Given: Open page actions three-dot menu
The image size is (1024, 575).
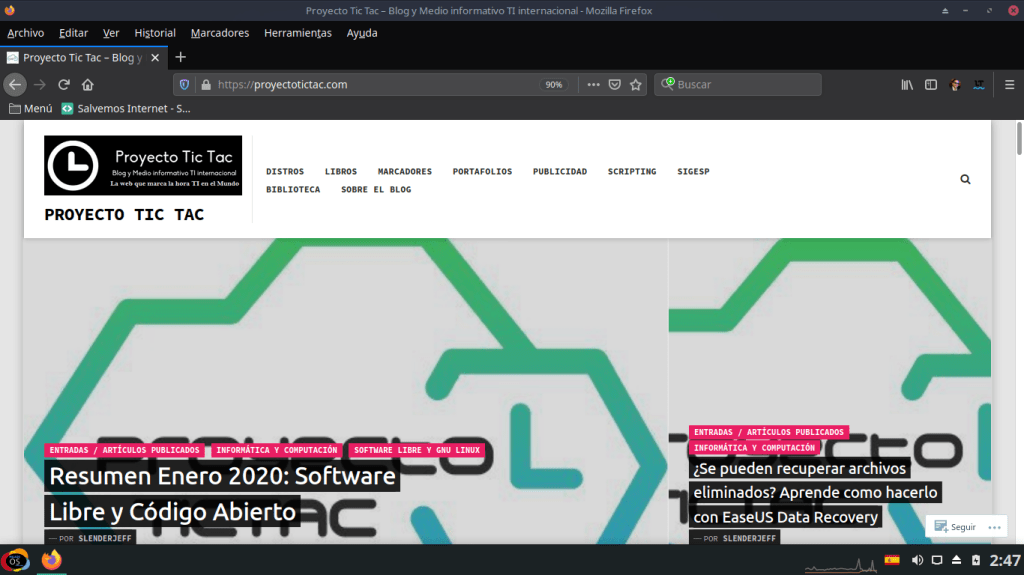Looking at the screenshot, I should pyautogui.click(x=593, y=85).
